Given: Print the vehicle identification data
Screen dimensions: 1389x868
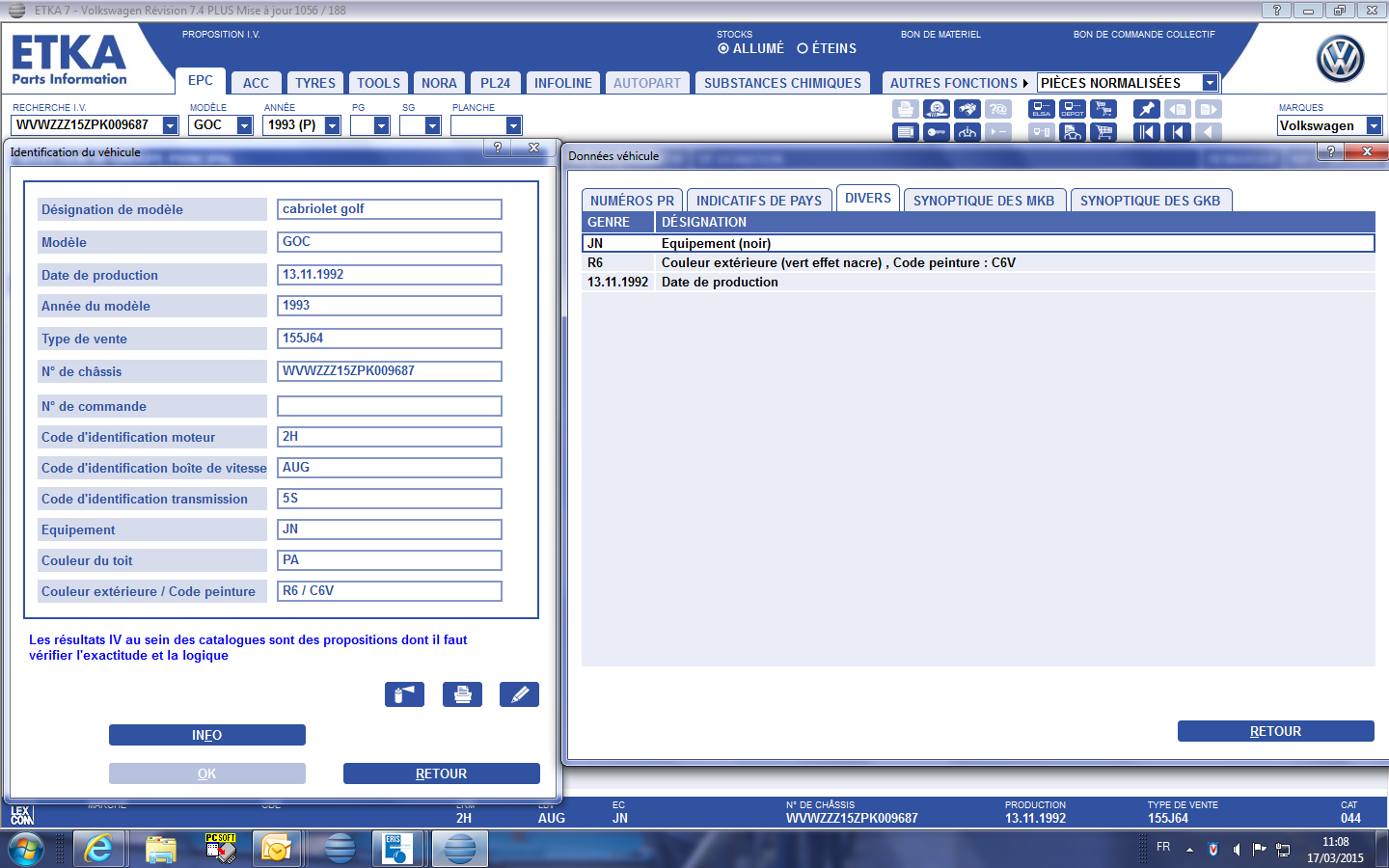Looking at the screenshot, I should (462, 694).
